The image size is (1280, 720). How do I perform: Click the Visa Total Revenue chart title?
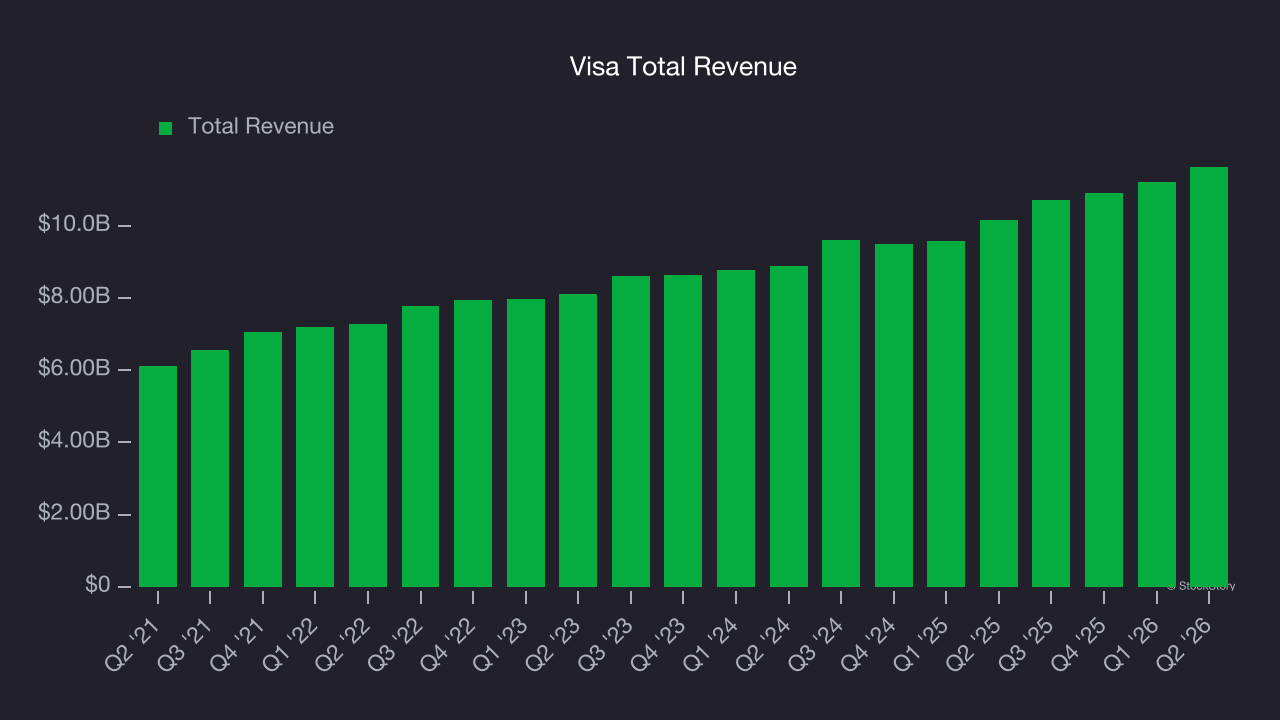click(x=683, y=67)
